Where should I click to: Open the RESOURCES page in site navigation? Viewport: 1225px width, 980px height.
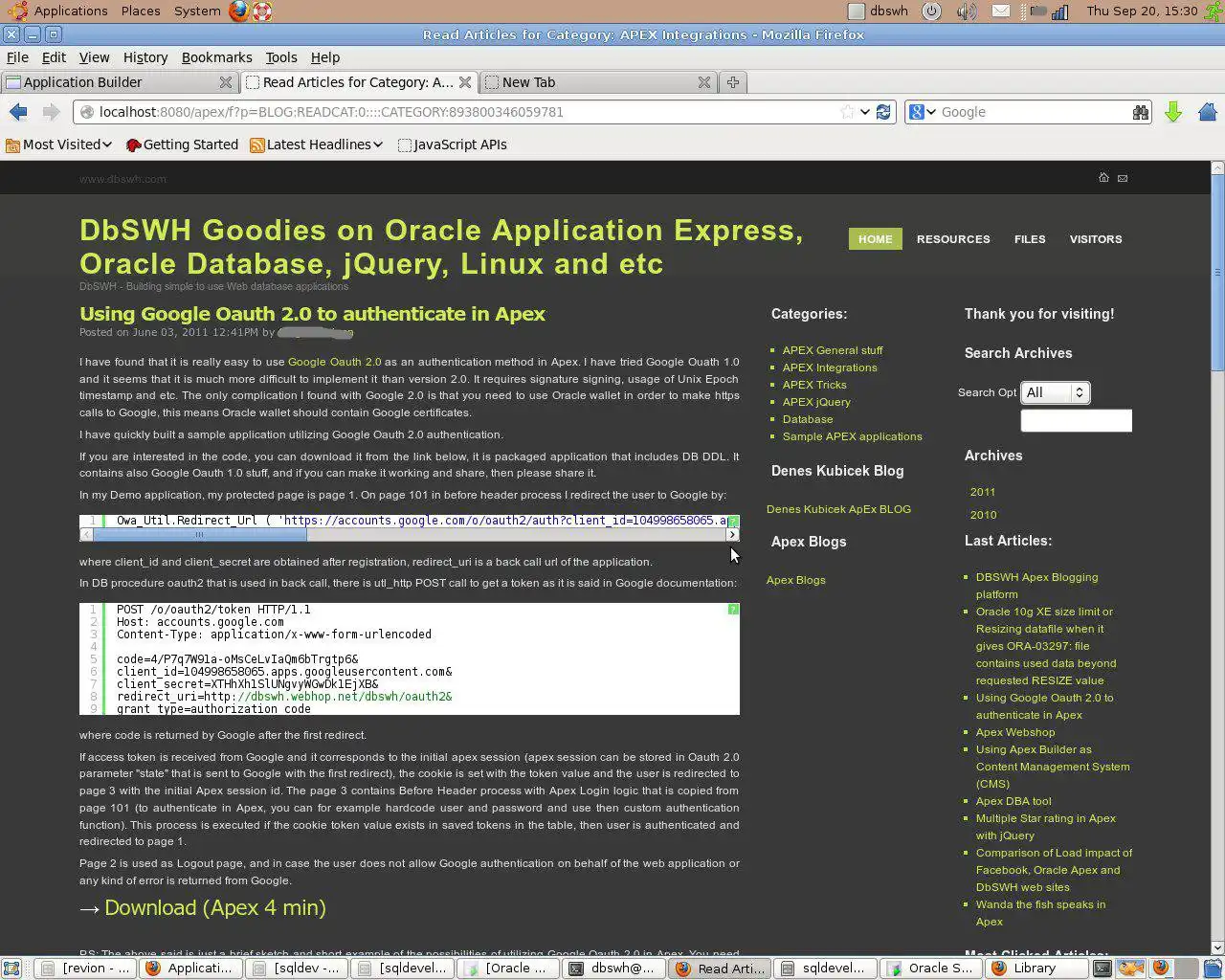(x=953, y=239)
